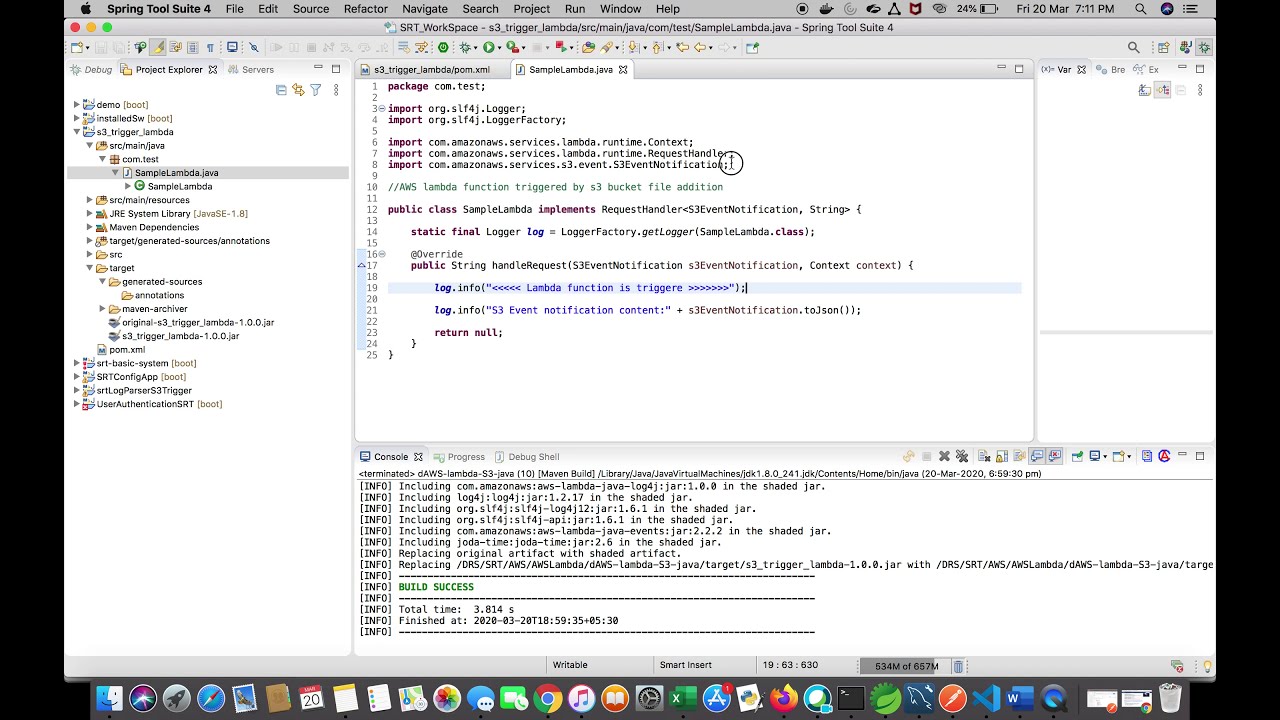
Task: Expand the Maven Dependencies node
Action: 90,227
